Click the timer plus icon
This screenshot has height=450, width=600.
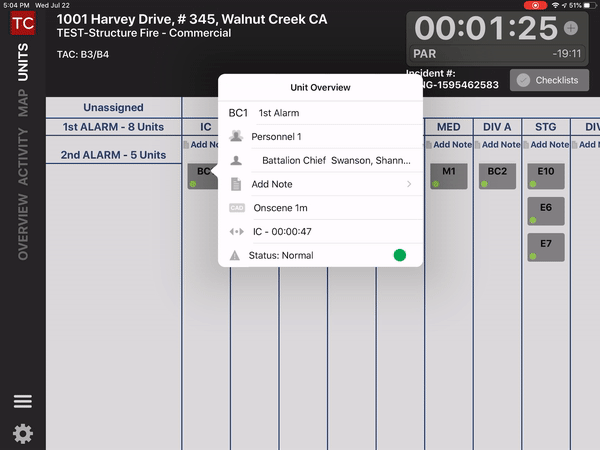(571, 29)
